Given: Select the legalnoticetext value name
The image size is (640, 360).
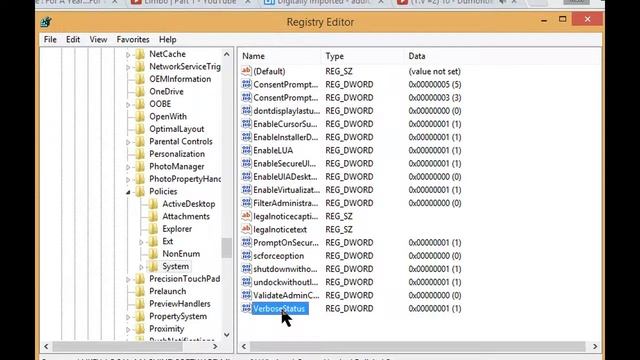Looking at the screenshot, I should (x=280, y=229).
